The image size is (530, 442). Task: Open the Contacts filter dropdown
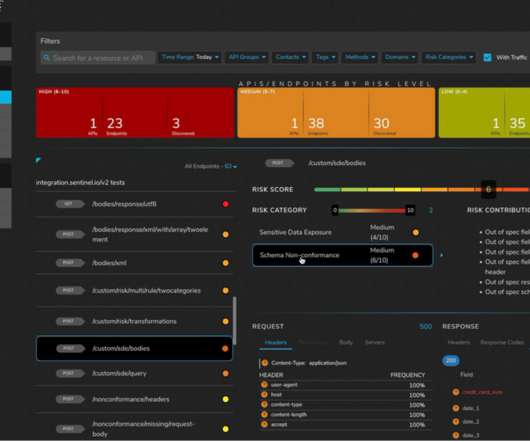point(291,57)
